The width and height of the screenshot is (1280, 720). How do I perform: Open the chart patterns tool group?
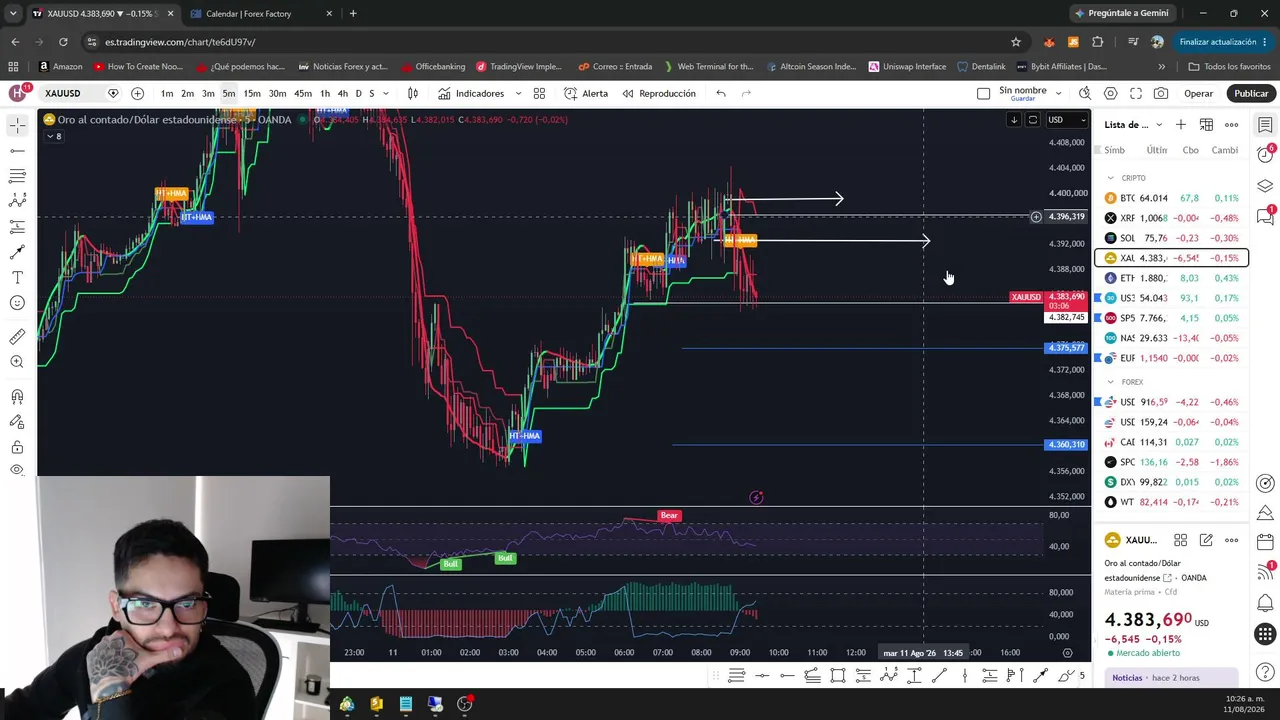(17, 201)
